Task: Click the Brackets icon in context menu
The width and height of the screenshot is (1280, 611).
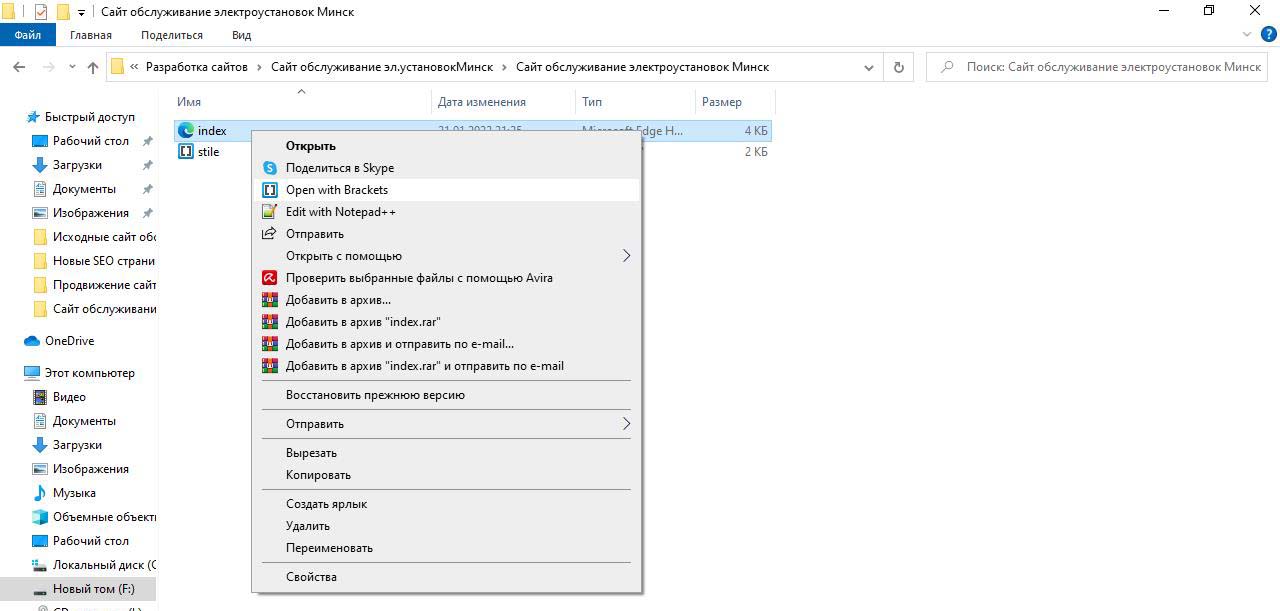Action: pyautogui.click(x=269, y=190)
